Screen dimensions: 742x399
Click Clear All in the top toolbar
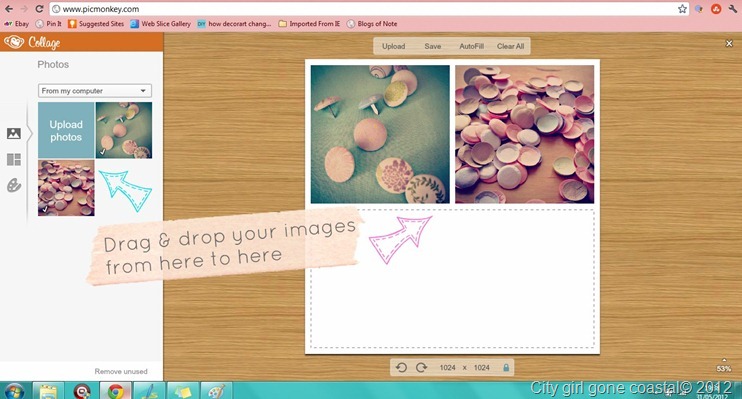510,46
